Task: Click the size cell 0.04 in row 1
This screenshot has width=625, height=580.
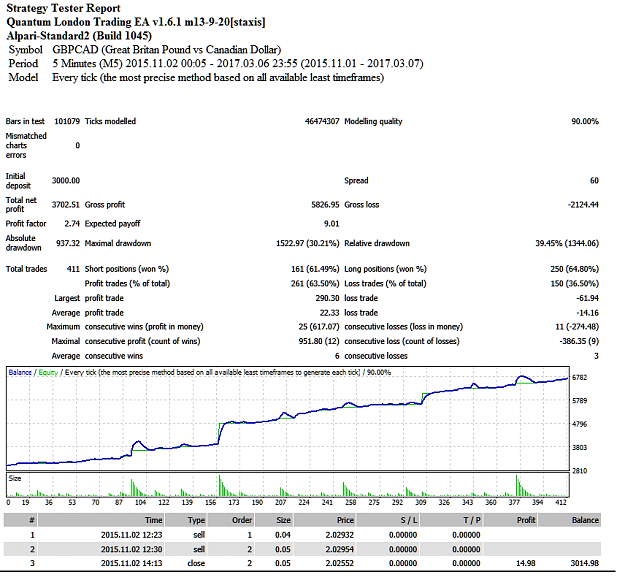Action: coord(283,535)
